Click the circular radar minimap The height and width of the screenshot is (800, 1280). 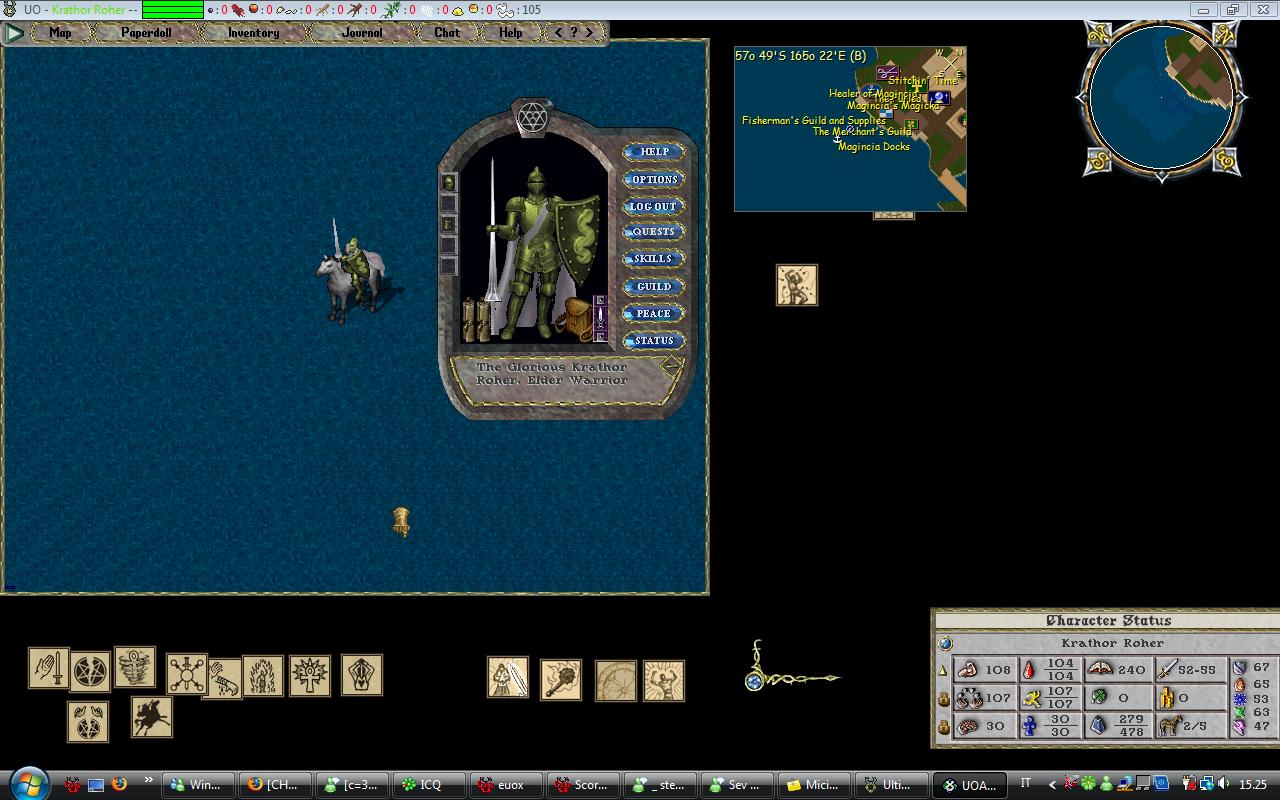point(1161,99)
